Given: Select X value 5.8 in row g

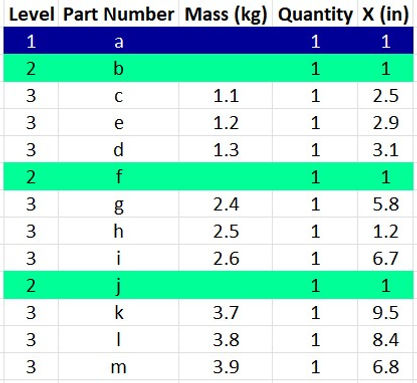Looking at the screenshot, I should tap(385, 204).
